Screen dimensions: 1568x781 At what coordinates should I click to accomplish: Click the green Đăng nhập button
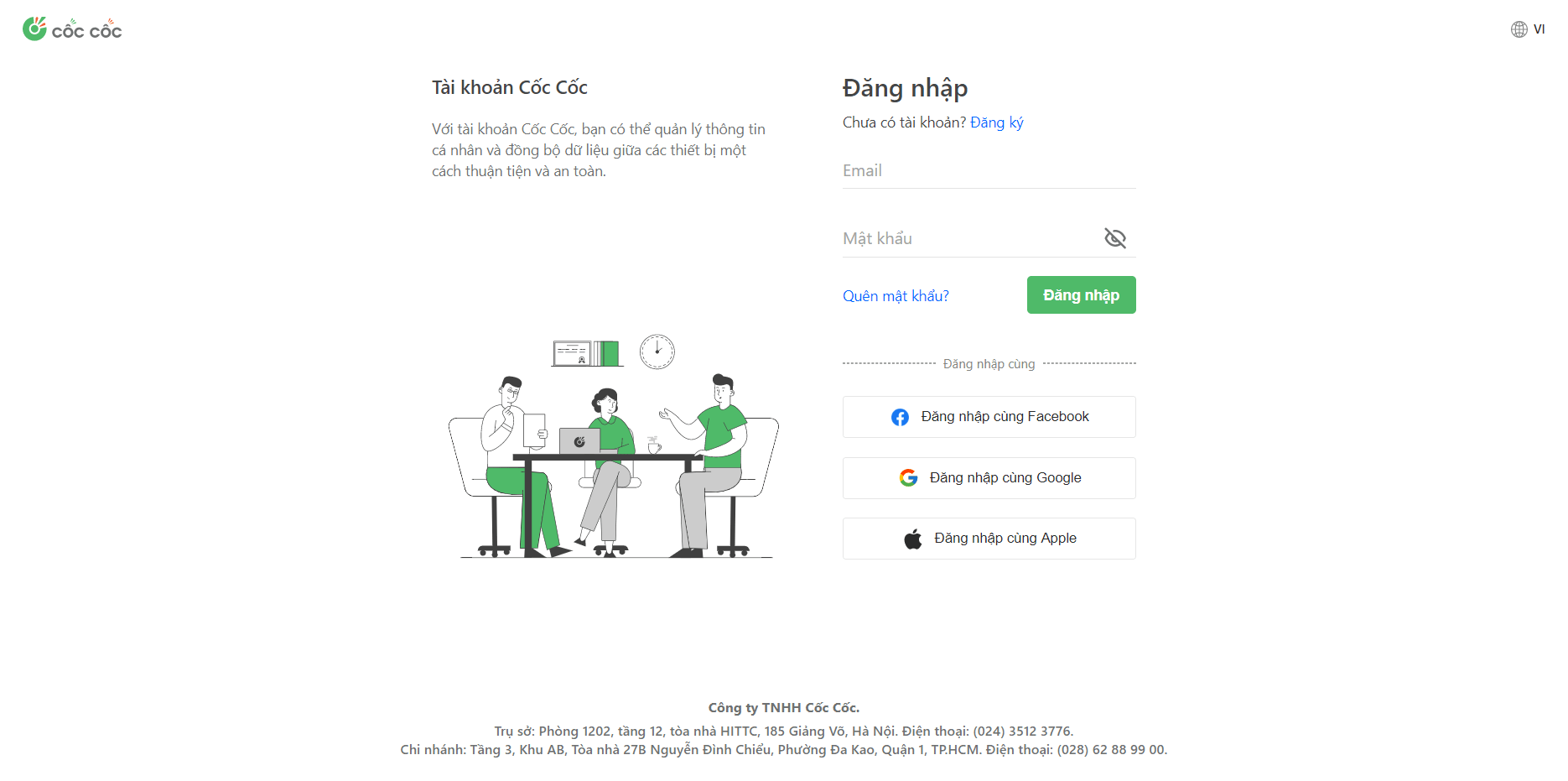[1081, 295]
